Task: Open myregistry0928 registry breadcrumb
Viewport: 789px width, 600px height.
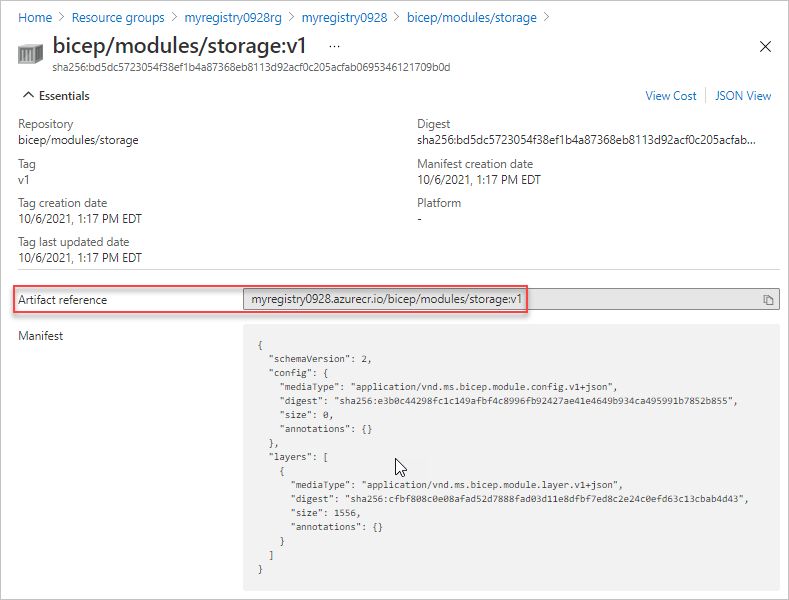Action: tap(345, 18)
